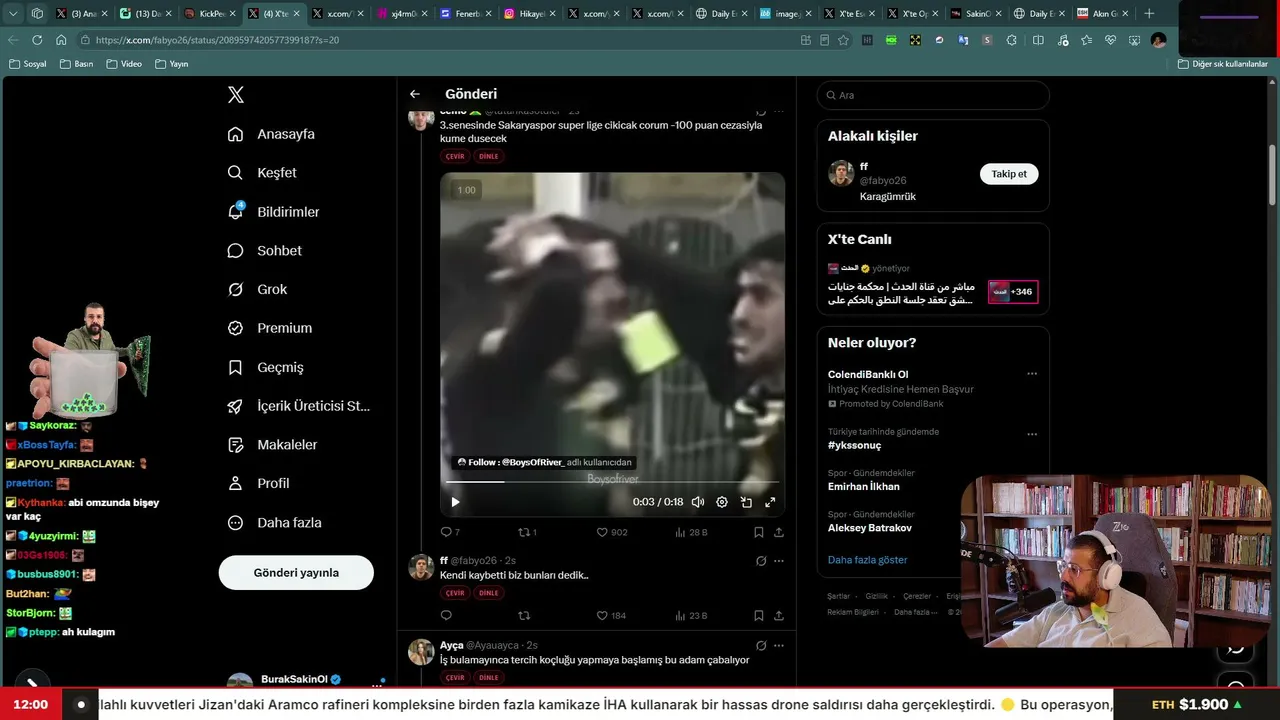Open more options on Ayça's reply
The width and height of the screenshot is (1280, 720).
pos(779,646)
